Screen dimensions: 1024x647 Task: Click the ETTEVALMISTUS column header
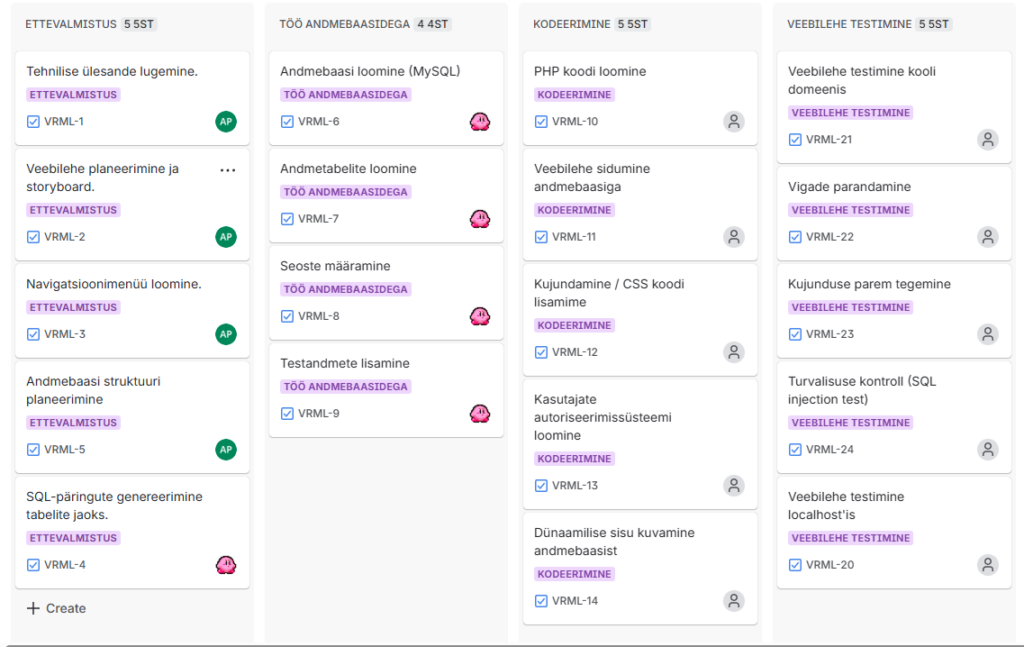click(x=71, y=24)
